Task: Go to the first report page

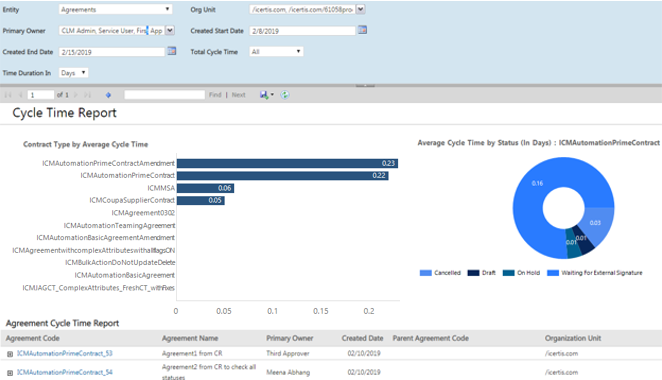Action: pos(8,95)
